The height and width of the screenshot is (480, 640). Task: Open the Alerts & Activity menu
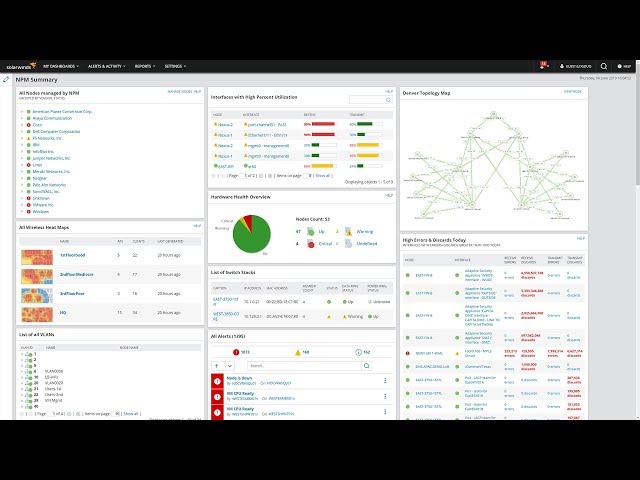(x=107, y=66)
